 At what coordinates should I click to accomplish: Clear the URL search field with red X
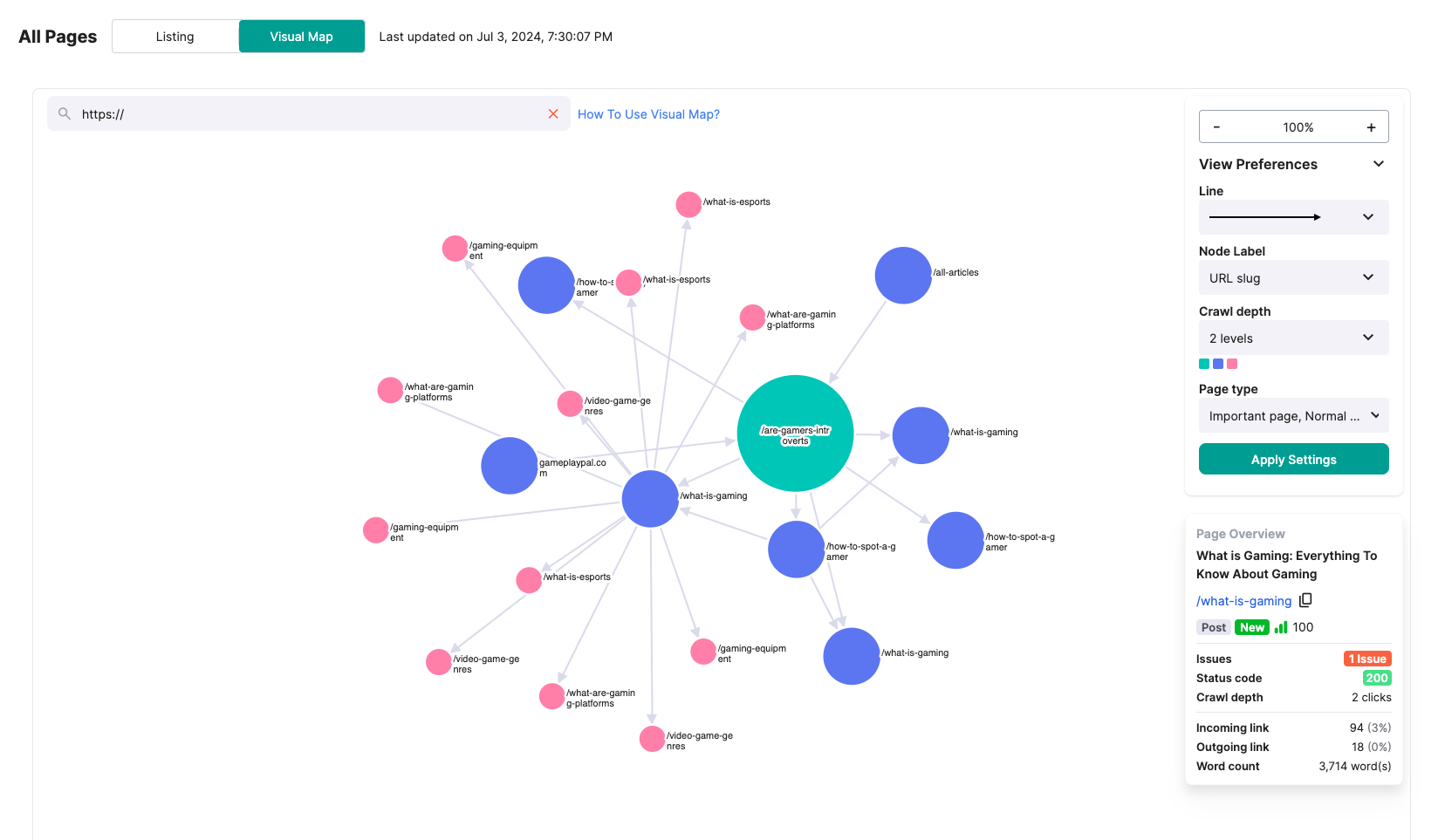(553, 114)
